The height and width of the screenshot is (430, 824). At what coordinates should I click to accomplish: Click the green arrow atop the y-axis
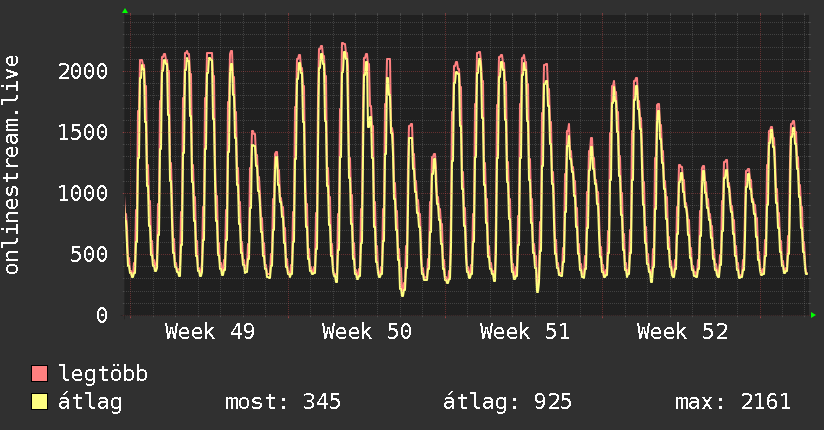point(125,11)
